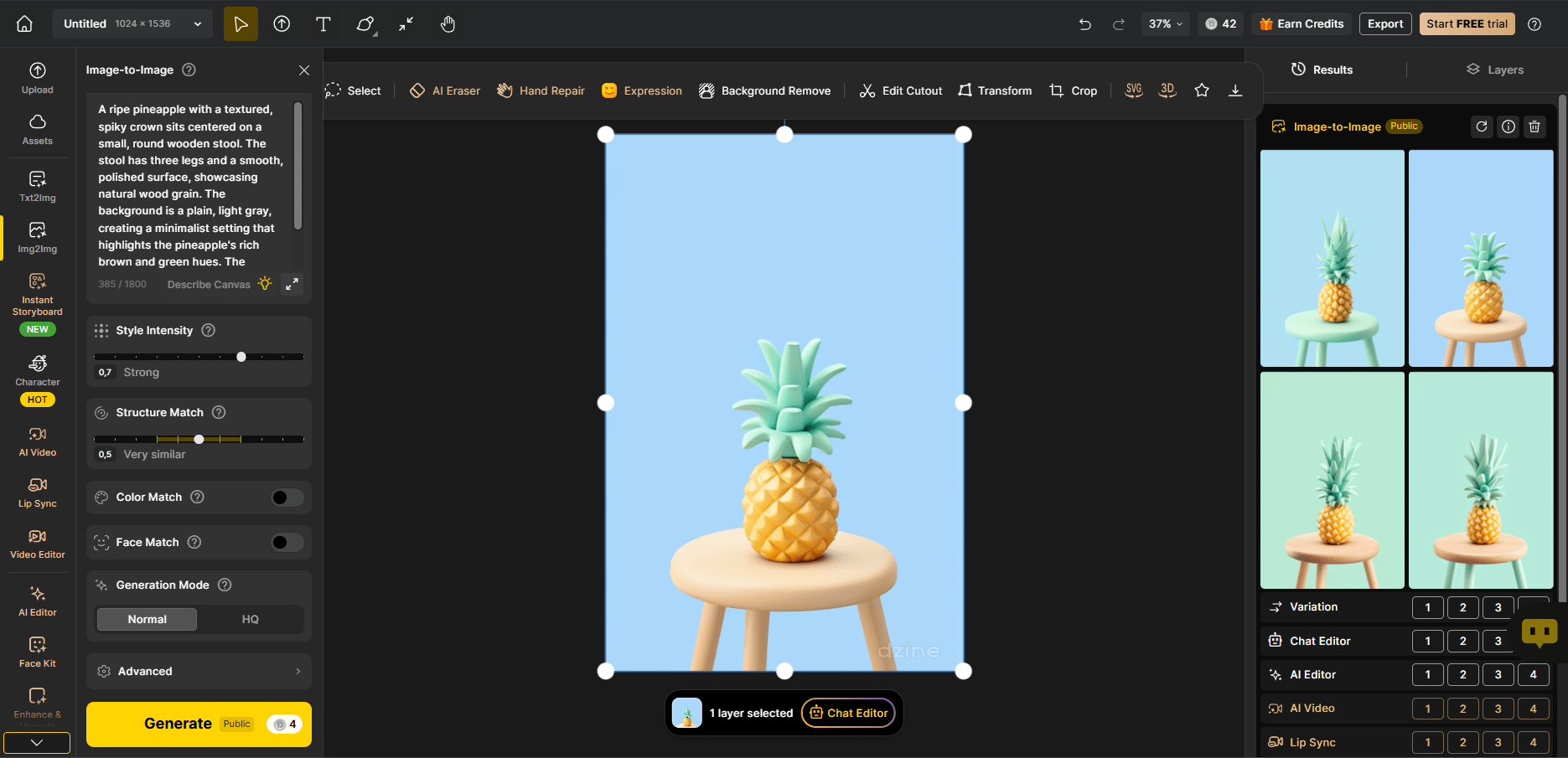Download the selected image
This screenshot has height=758, width=1568.
point(1235,90)
